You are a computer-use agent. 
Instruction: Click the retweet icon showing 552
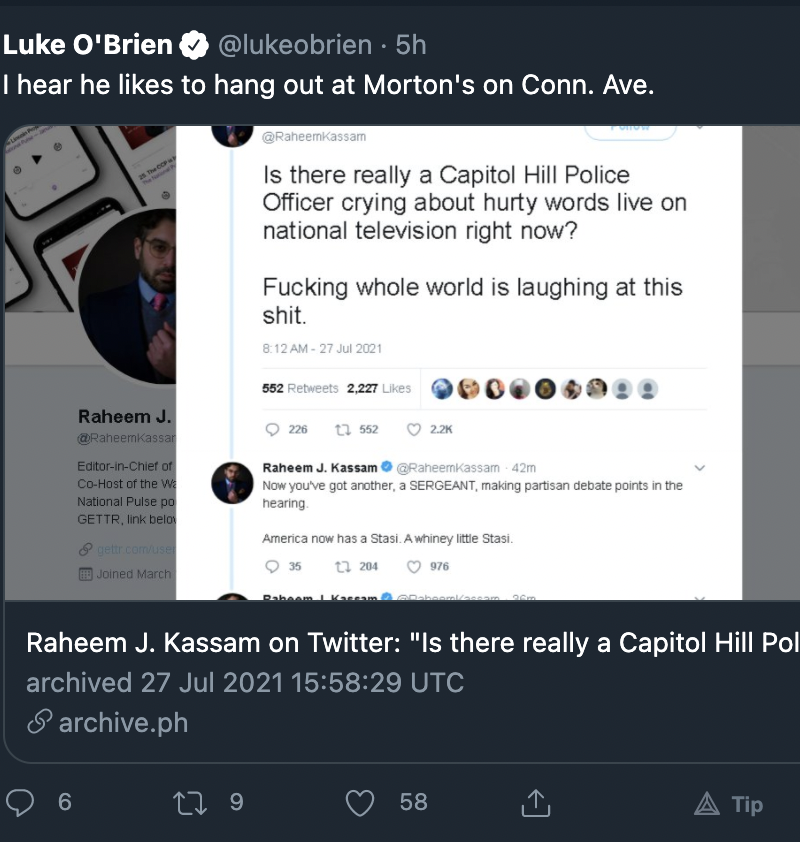pyautogui.click(x=343, y=429)
